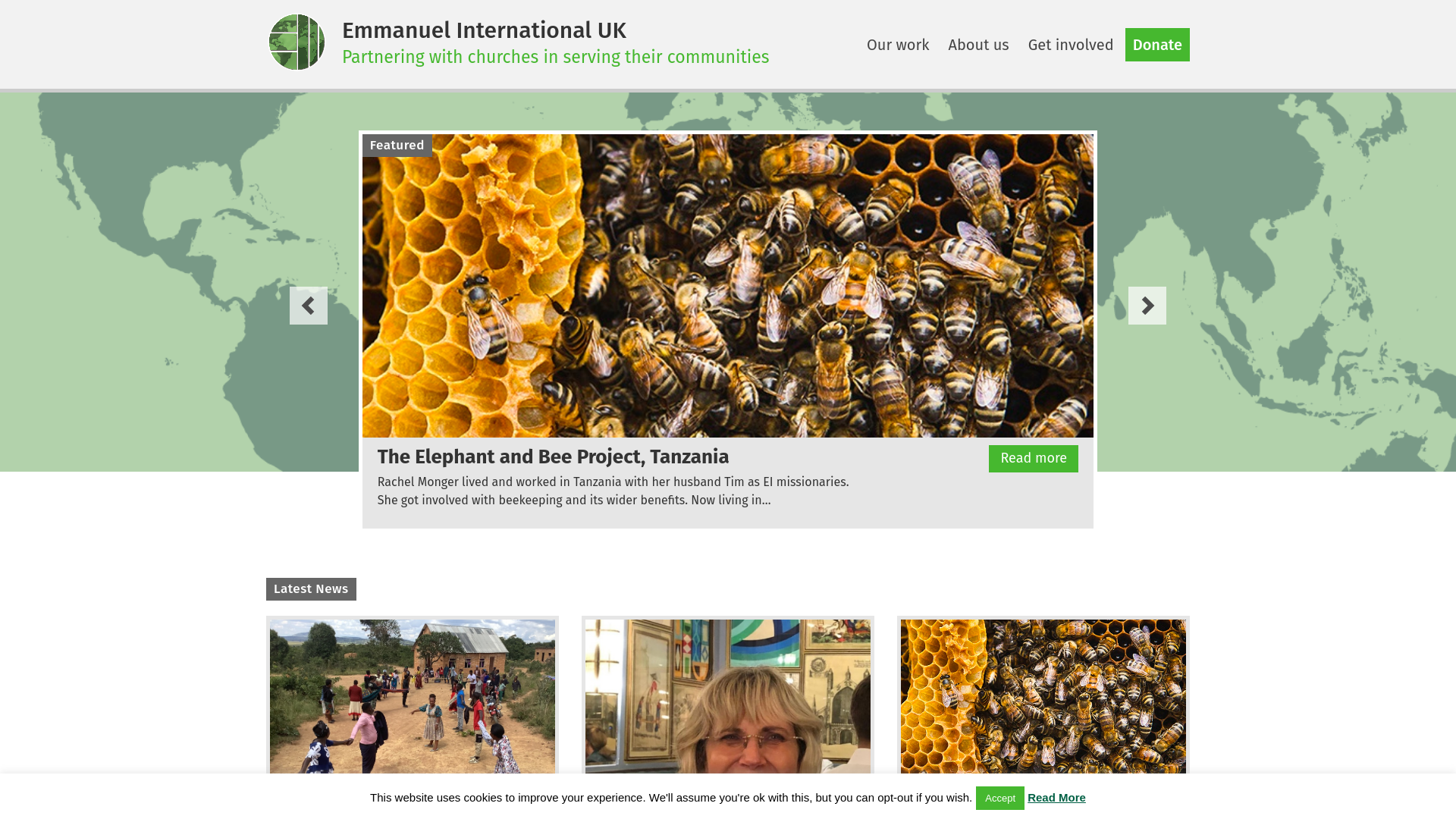Open the Get involved menu

(1071, 45)
